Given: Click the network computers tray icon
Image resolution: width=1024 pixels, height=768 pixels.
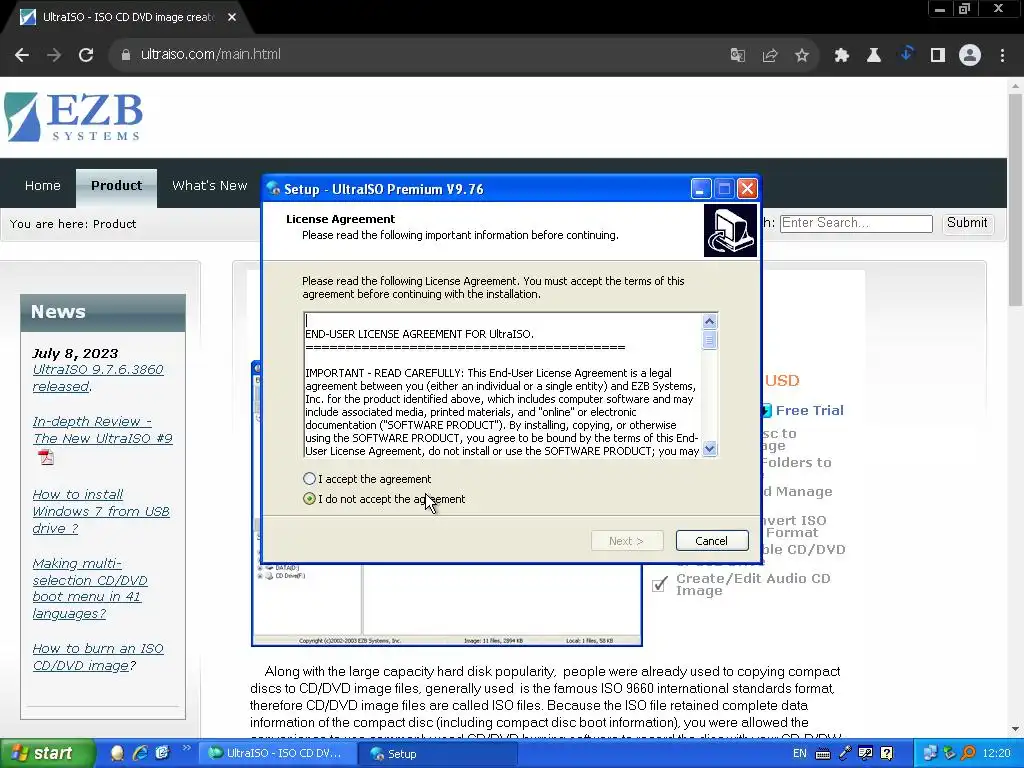Looking at the screenshot, I should click(x=929, y=754).
